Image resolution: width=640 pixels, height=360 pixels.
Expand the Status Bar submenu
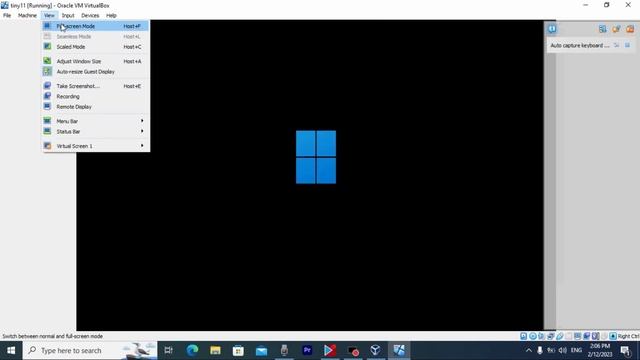coord(96,131)
